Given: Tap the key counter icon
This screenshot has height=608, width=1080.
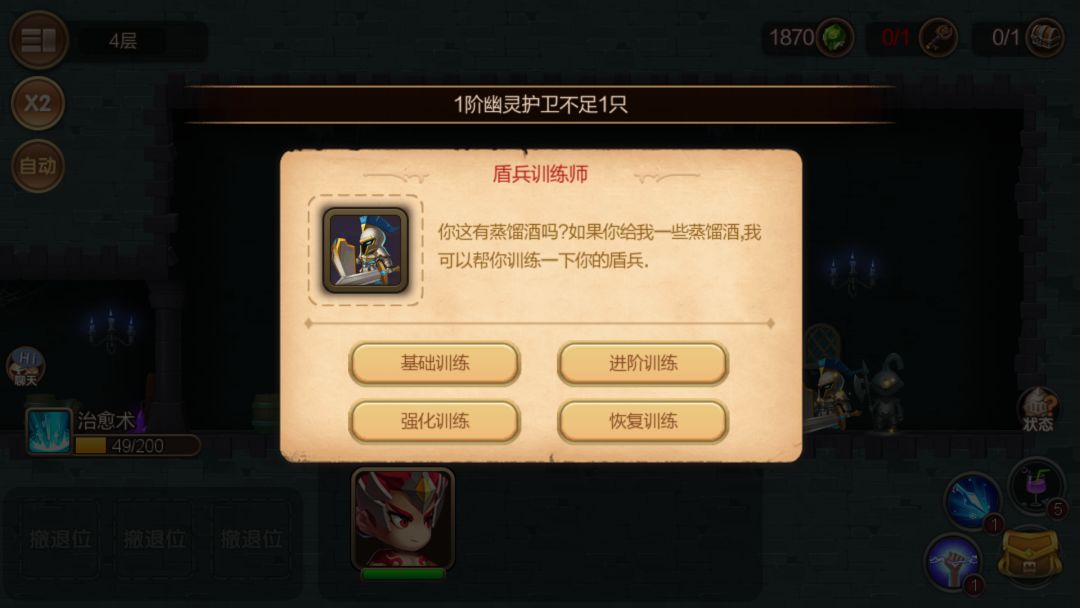Looking at the screenshot, I should click(x=938, y=37).
